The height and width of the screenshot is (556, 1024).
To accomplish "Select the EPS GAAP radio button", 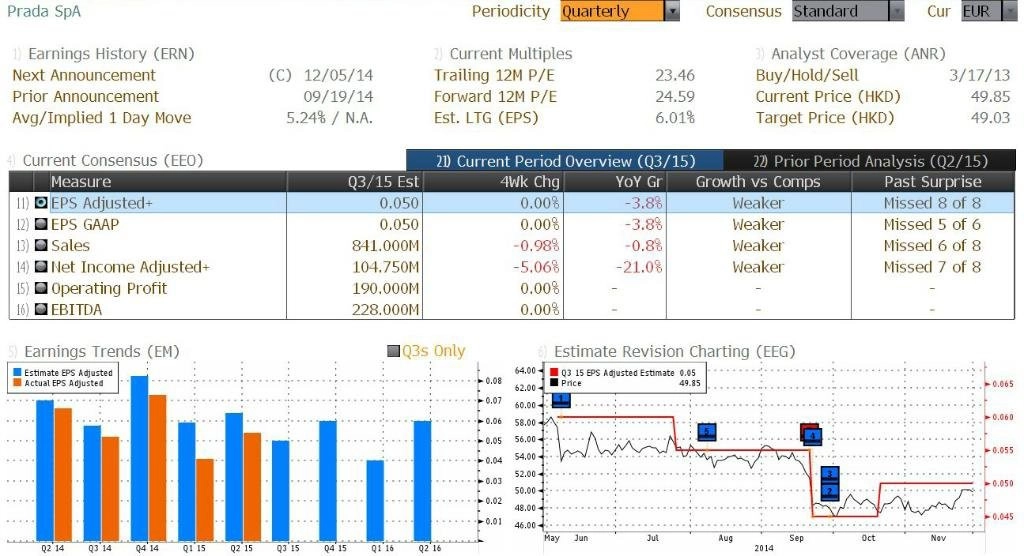I will (41, 225).
